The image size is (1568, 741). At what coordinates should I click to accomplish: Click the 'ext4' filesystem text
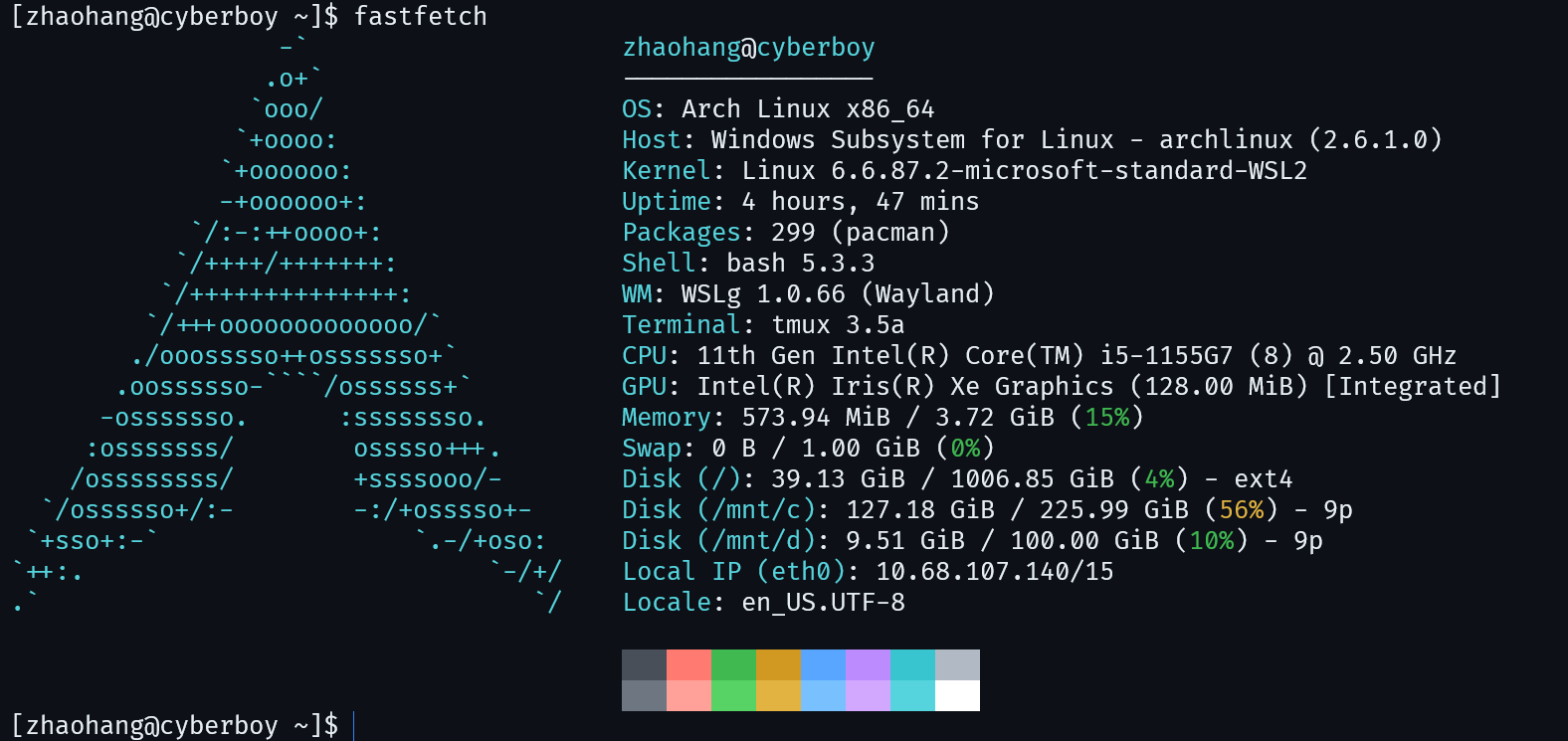[x=1263, y=479]
